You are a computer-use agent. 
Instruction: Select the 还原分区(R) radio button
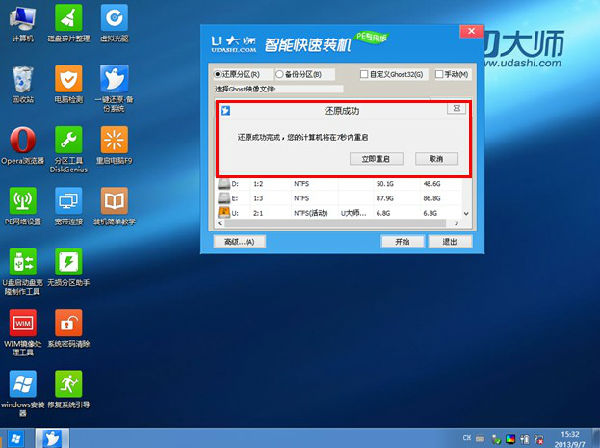pos(219,74)
